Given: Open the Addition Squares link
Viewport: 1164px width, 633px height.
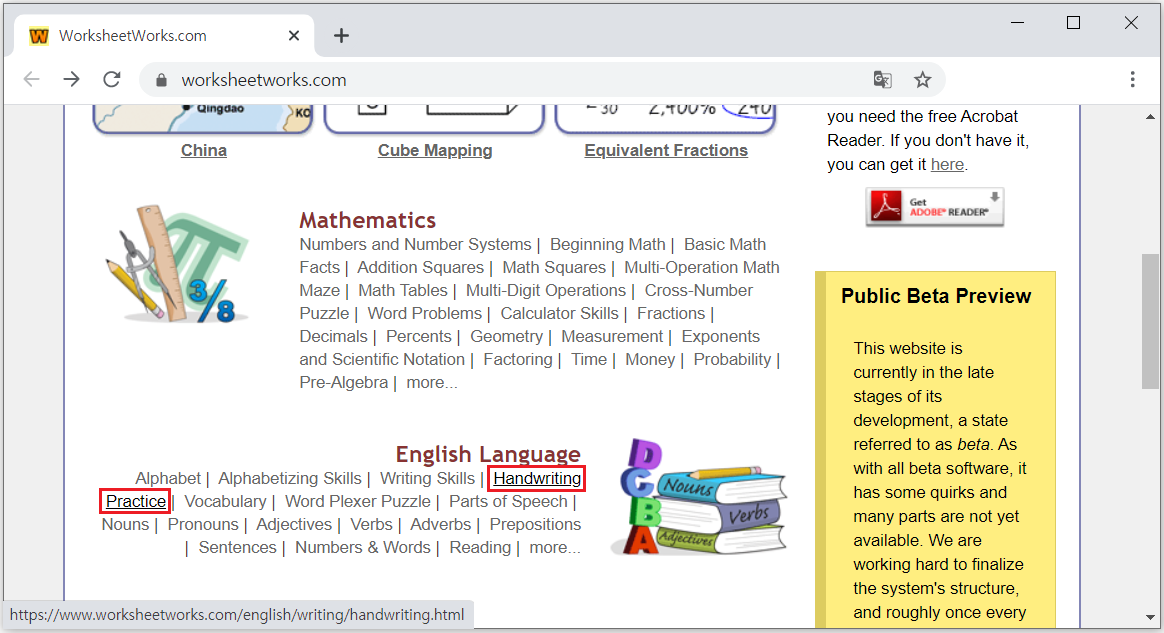Looking at the screenshot, I should 420,267.
